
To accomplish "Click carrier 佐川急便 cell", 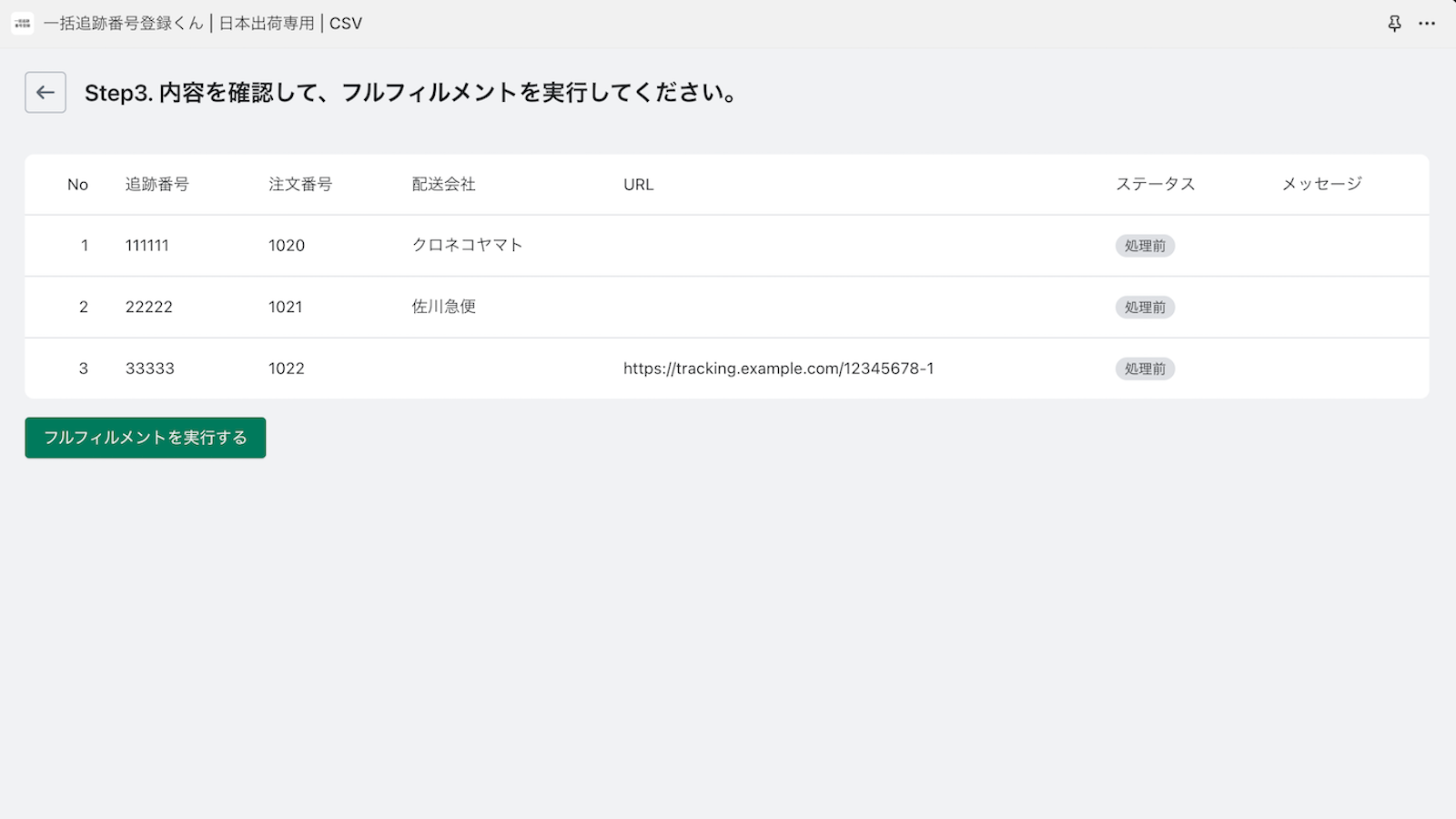I will pyautogui.click(x=444, y=307).
